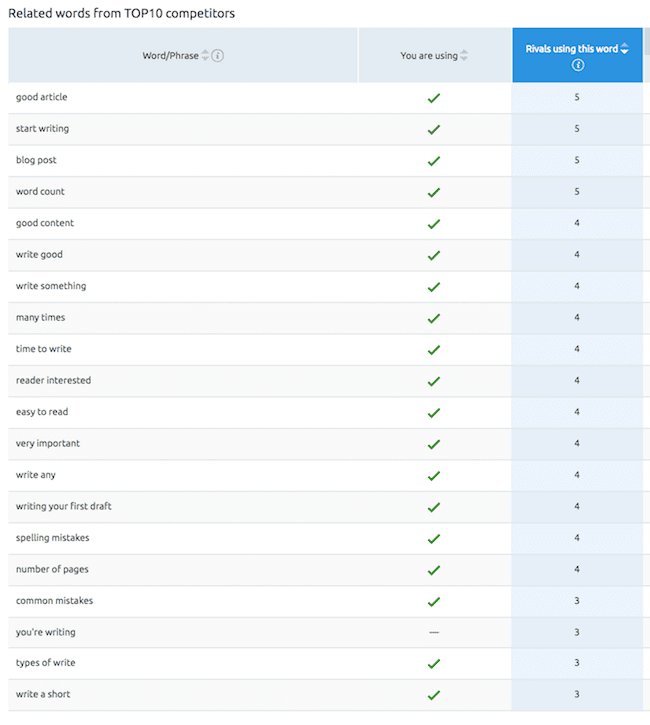Image resolution: width=650 pixels, height=725 pixels.
Task: Select the phrase 'common mistakes'
Action: [54, 600]
